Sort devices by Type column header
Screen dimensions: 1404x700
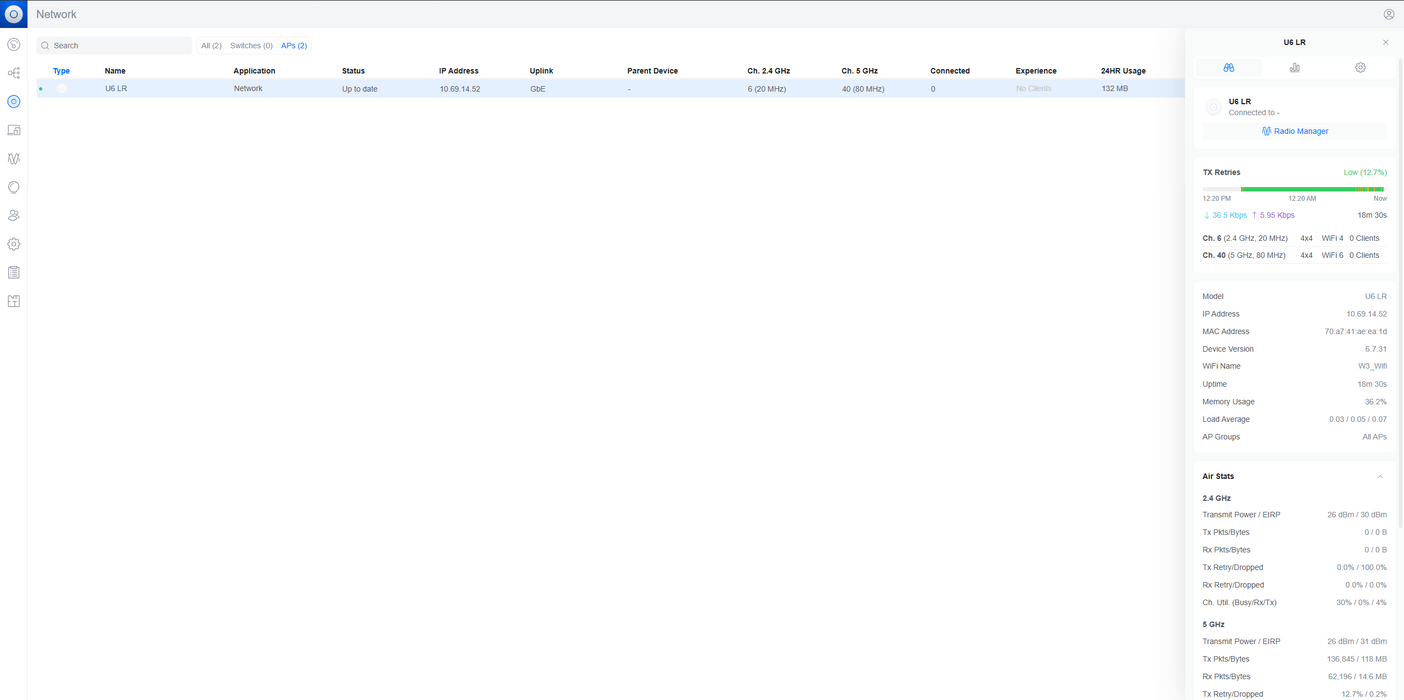[x=61, y=71]
